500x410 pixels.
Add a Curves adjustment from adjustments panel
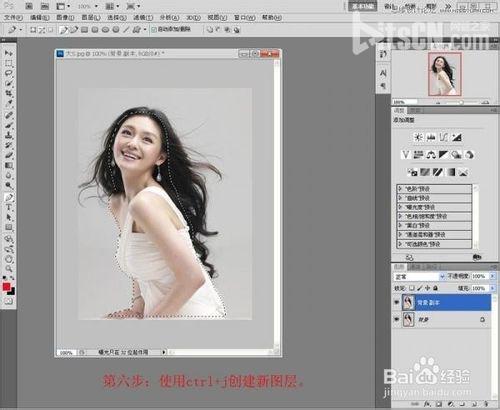444,137
